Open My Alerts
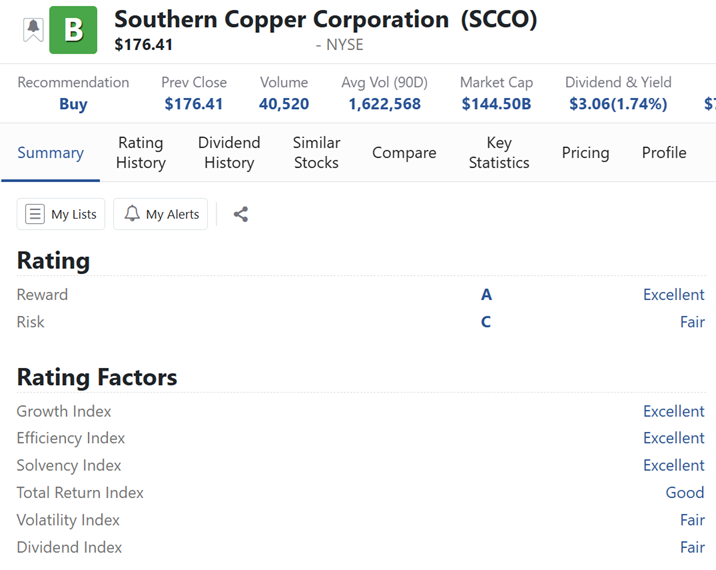The width and height of the screenshot is (716, 570). point(161,214)
